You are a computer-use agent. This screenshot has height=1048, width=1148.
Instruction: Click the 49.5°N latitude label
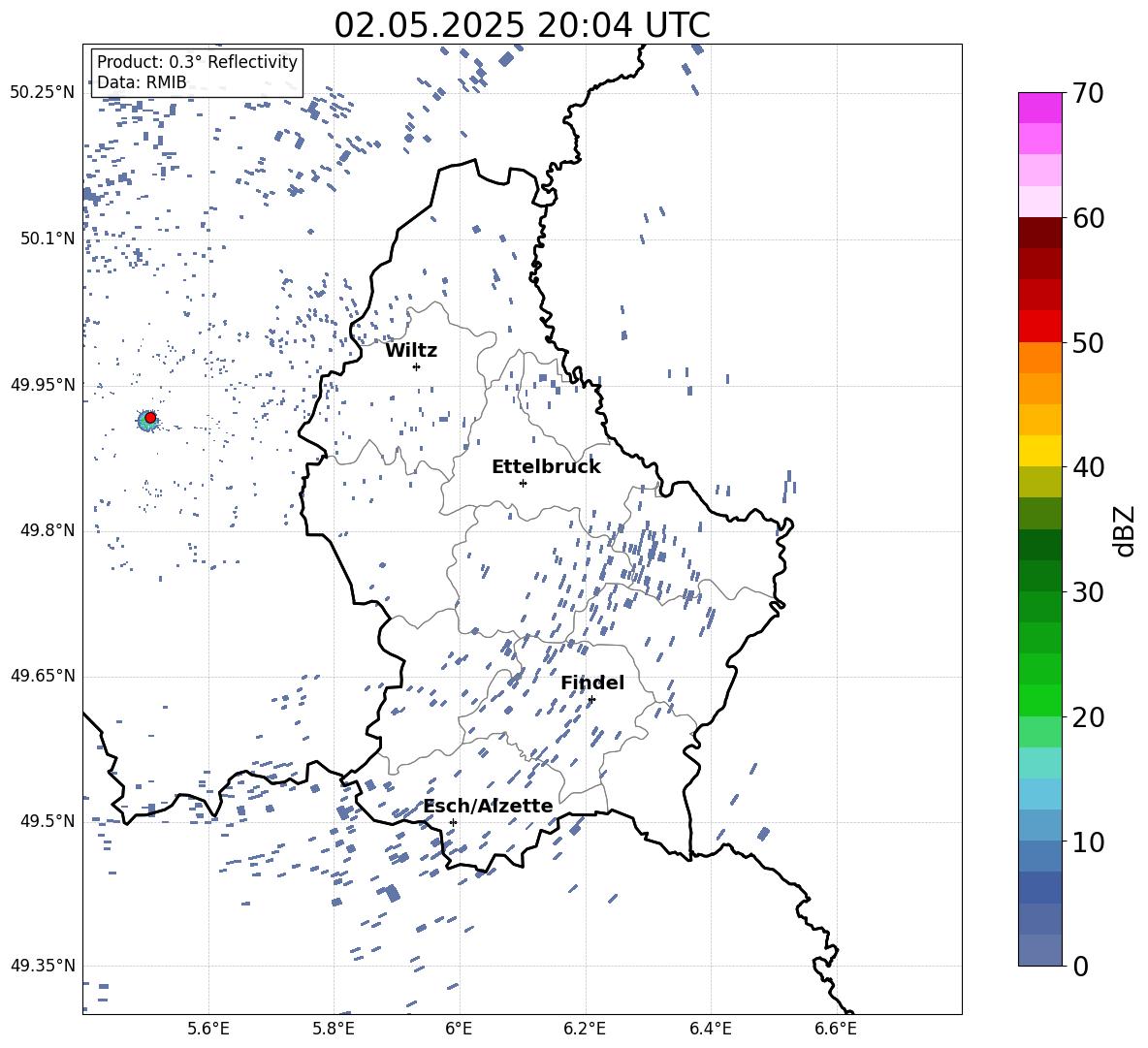48,821
